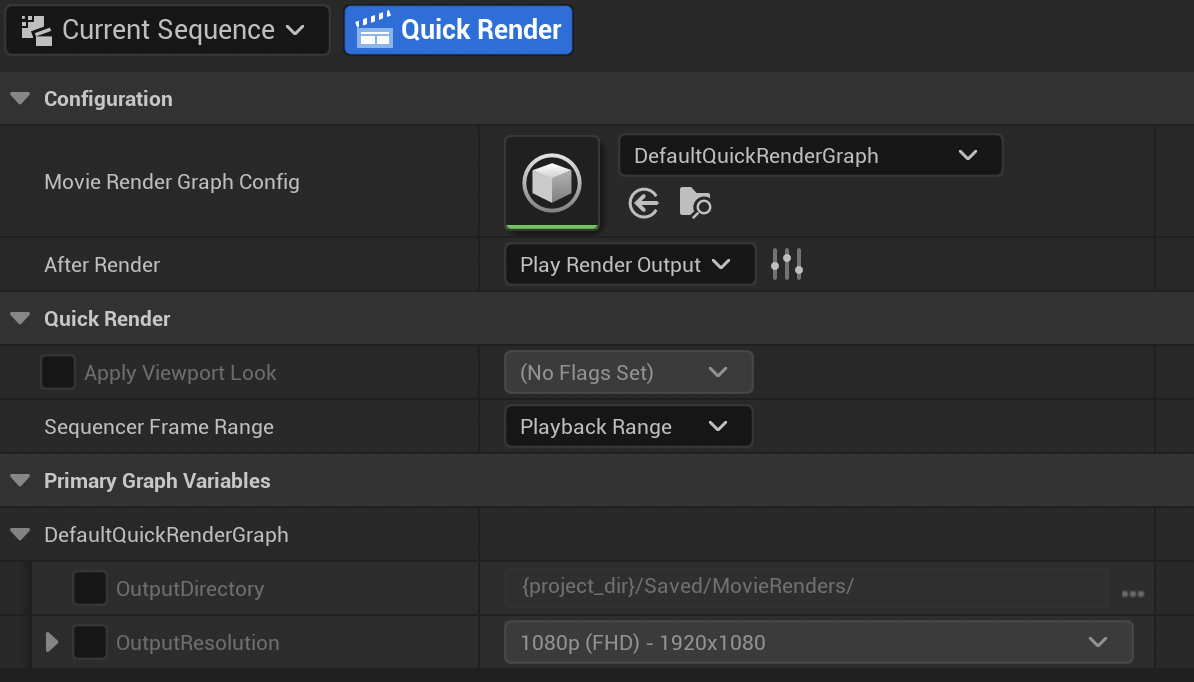Enable the OutputResolution override checkbox

(x=90, y=642)
